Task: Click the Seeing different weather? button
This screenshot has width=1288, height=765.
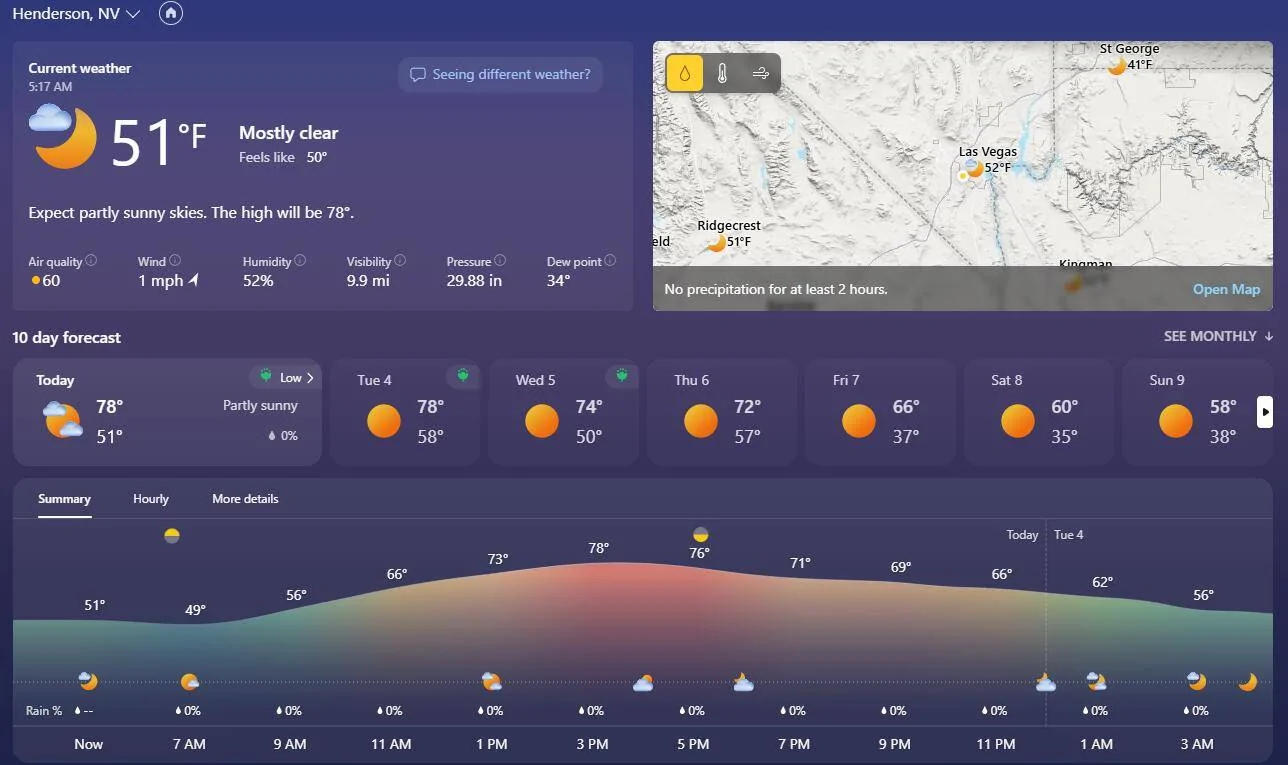Action: (500, 75)
